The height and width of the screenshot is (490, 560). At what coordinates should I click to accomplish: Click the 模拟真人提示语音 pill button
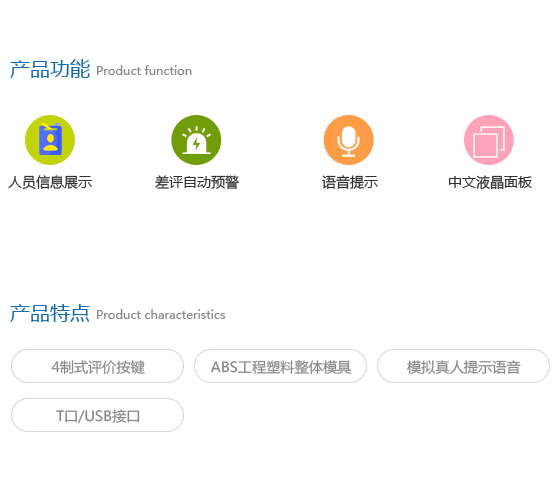(463, 366)
